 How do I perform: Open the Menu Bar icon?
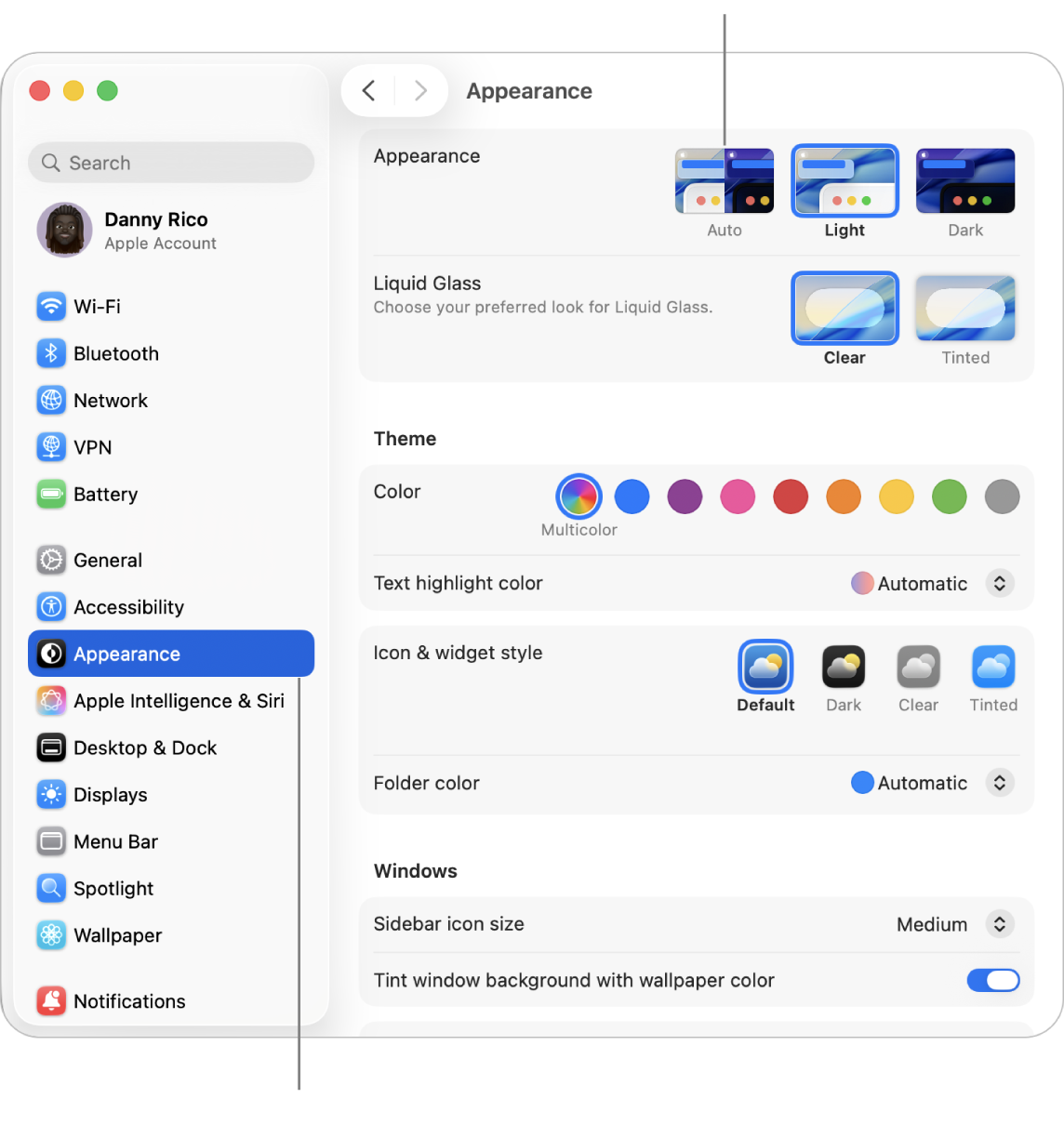tap(51, 841)
